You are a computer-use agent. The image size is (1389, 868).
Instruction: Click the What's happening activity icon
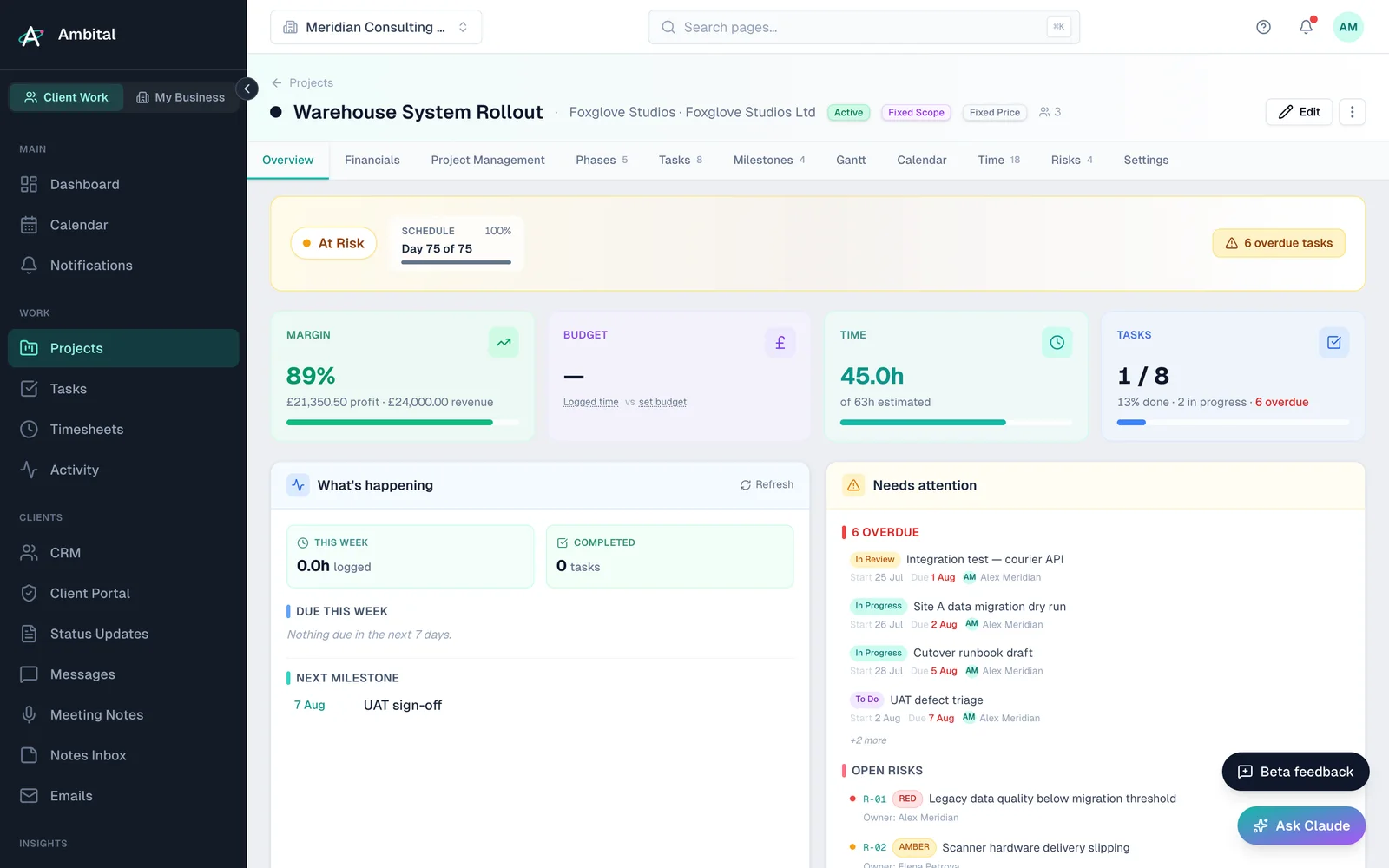(x=298, y=485)
